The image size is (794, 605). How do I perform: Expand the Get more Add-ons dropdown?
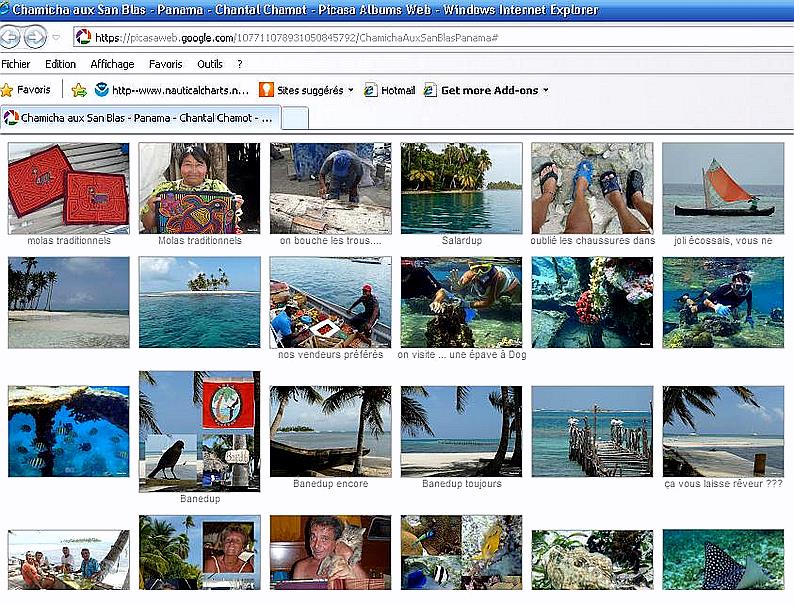pos(545,90)
